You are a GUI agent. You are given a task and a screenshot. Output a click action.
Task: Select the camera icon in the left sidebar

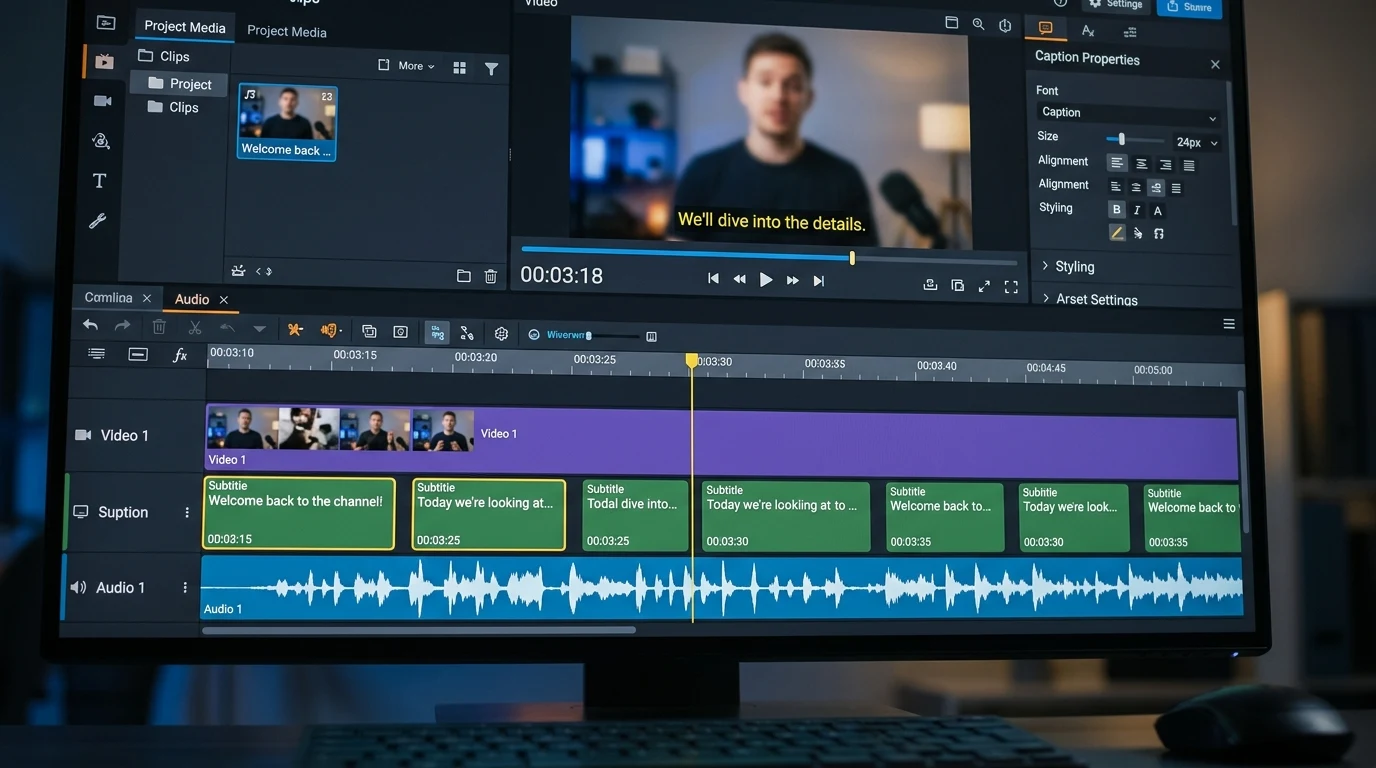(x=101, y=100)
